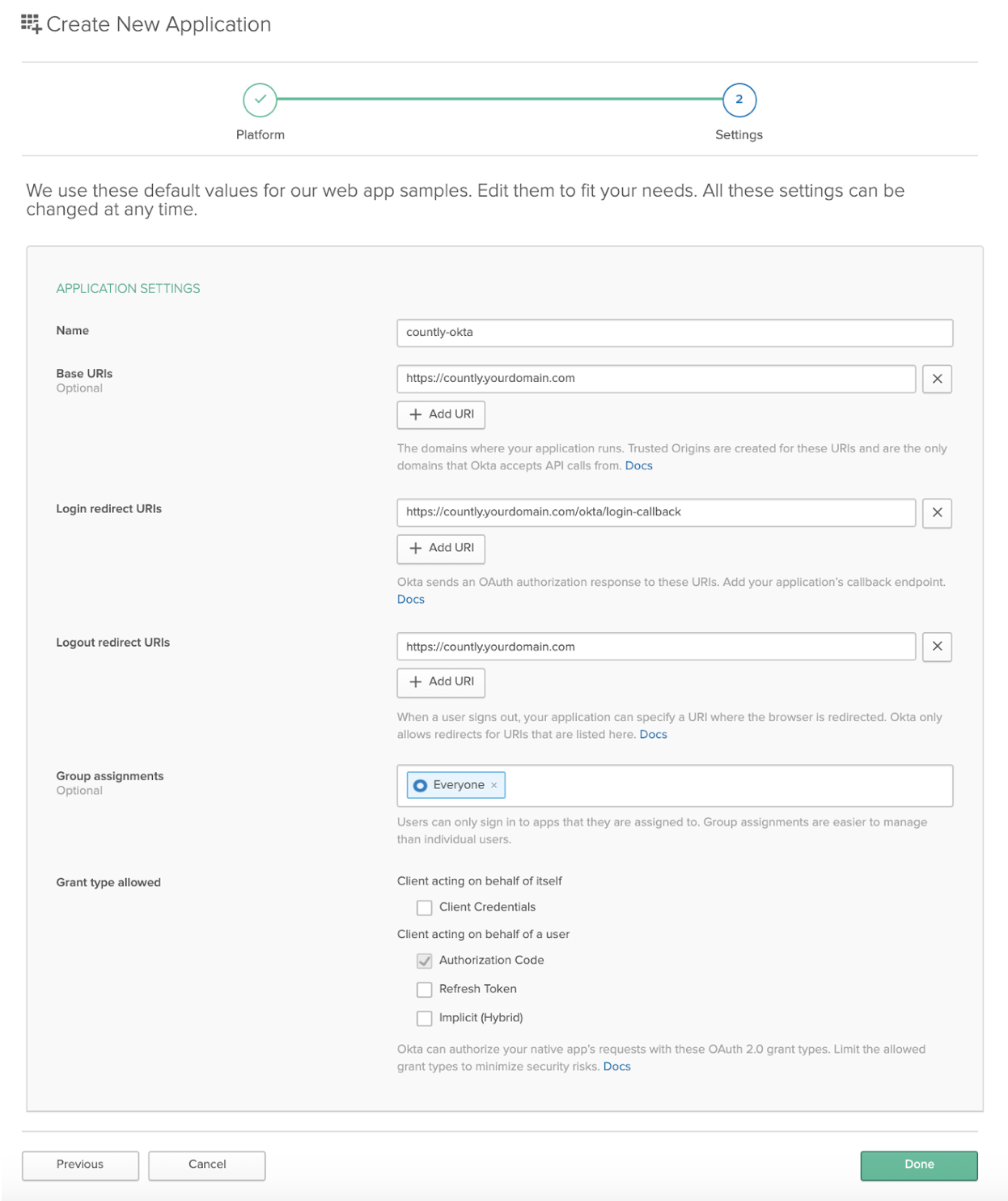Click the Authorization Code label
The height and width of the screenshot is (1201, 1008).
point(491,961)
